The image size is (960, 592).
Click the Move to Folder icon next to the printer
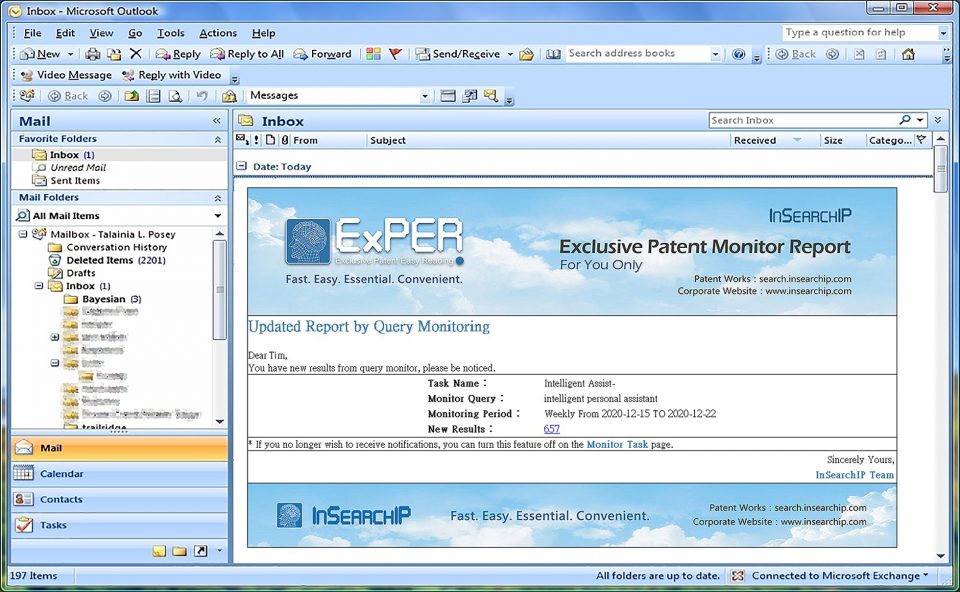[114, 54]
